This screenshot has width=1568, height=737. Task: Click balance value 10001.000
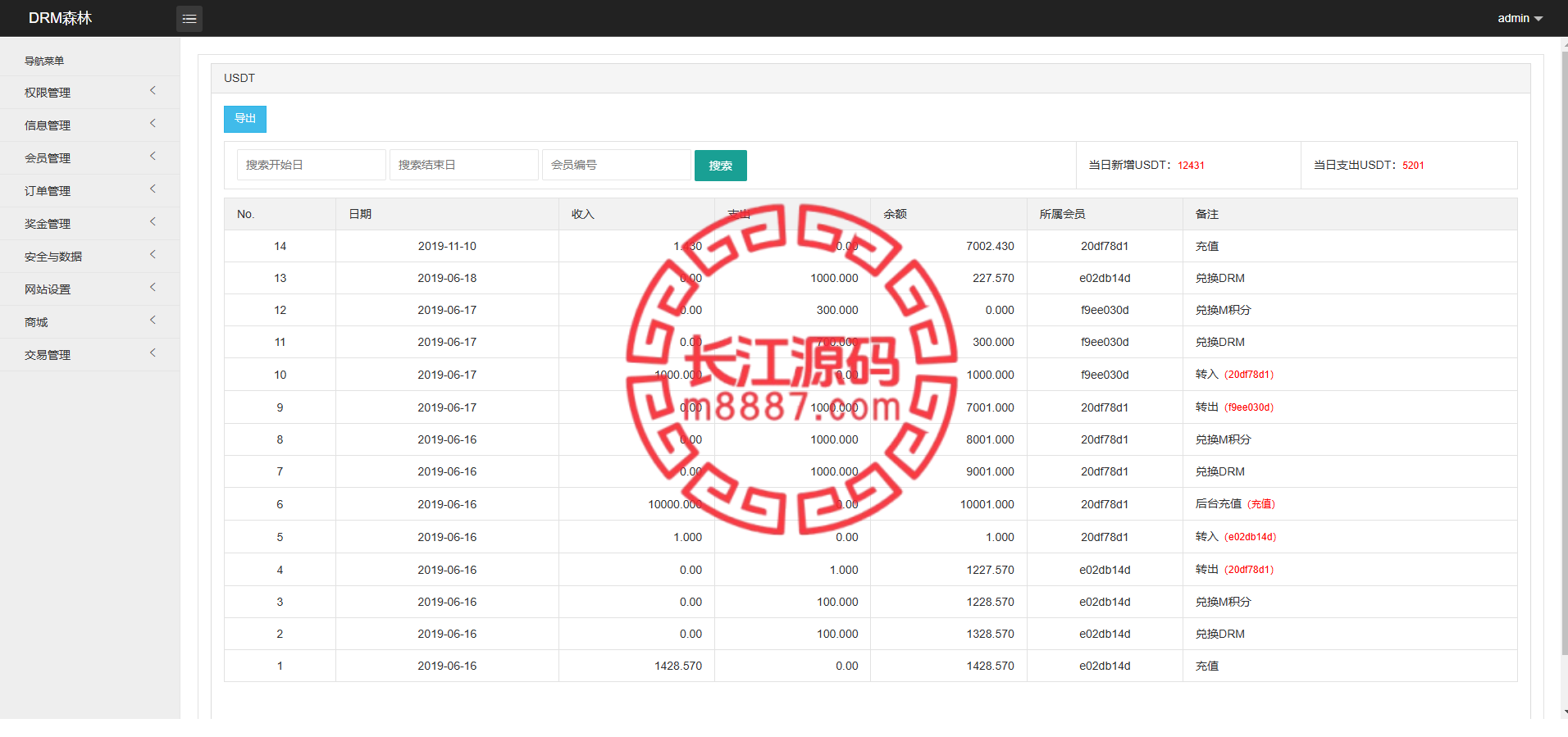[x=987, y=504]
